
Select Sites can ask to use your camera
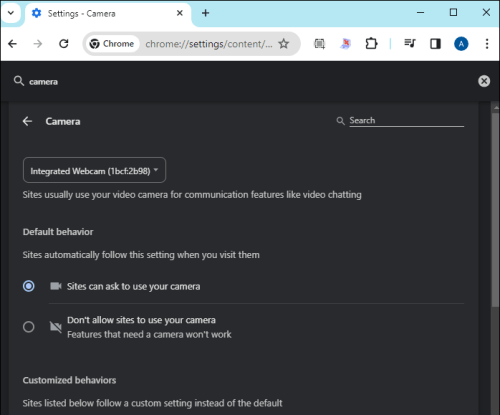click(x=29, y=286)
